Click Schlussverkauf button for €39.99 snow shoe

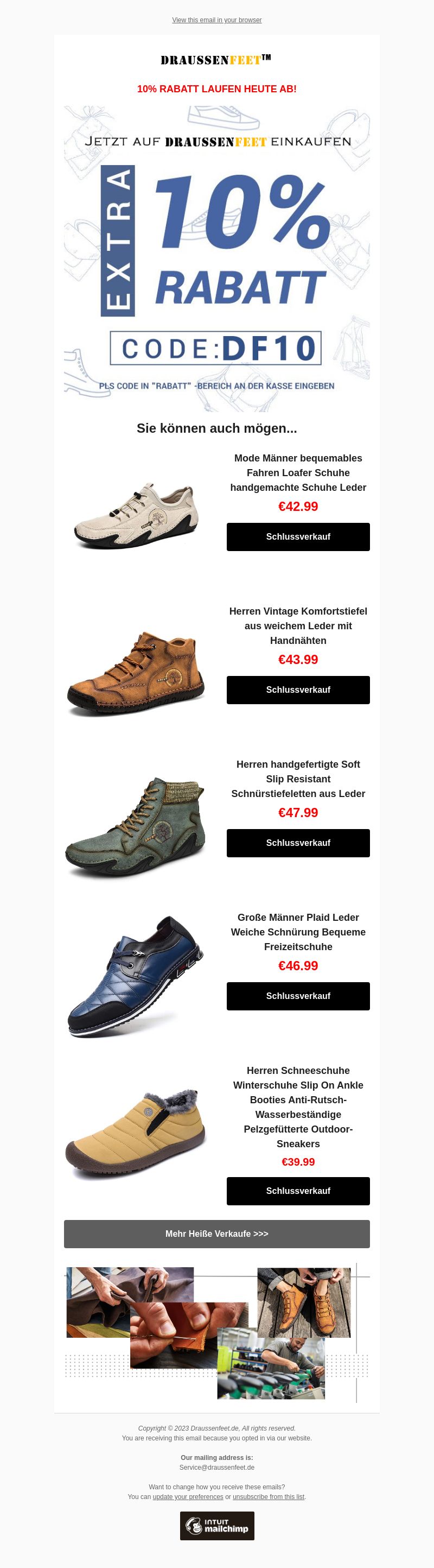298,1191
